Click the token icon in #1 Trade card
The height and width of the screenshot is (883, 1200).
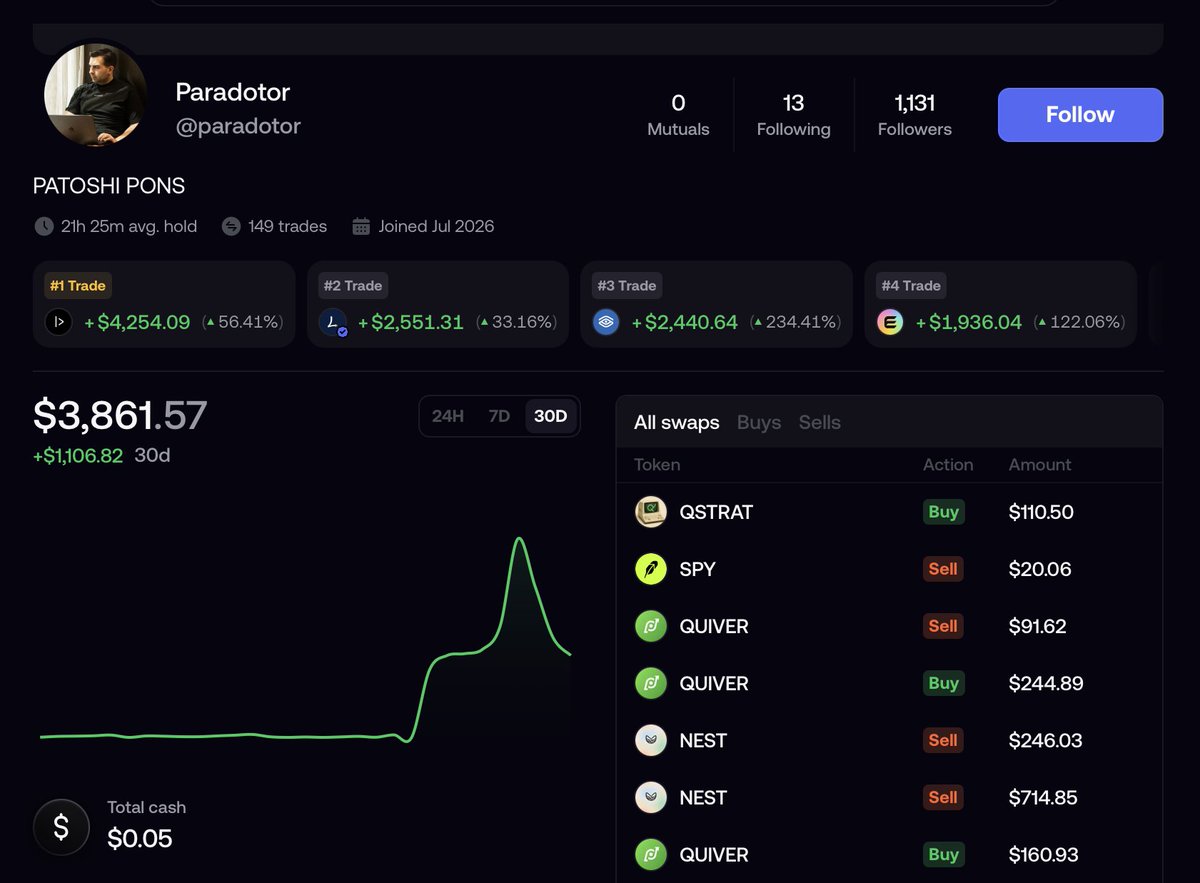(x=59, y=322)
